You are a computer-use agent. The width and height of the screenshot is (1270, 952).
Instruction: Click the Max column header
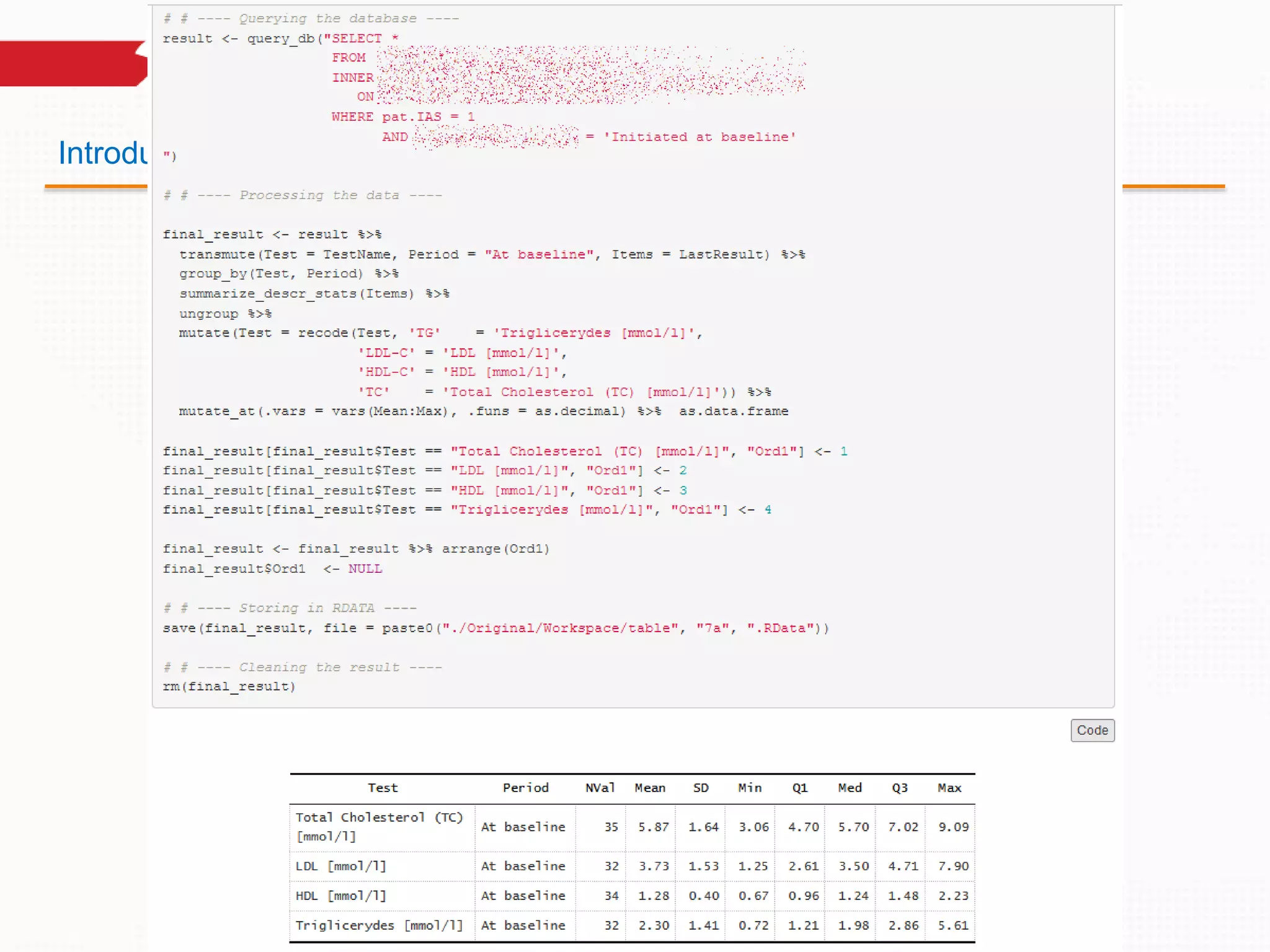(949, 788)
